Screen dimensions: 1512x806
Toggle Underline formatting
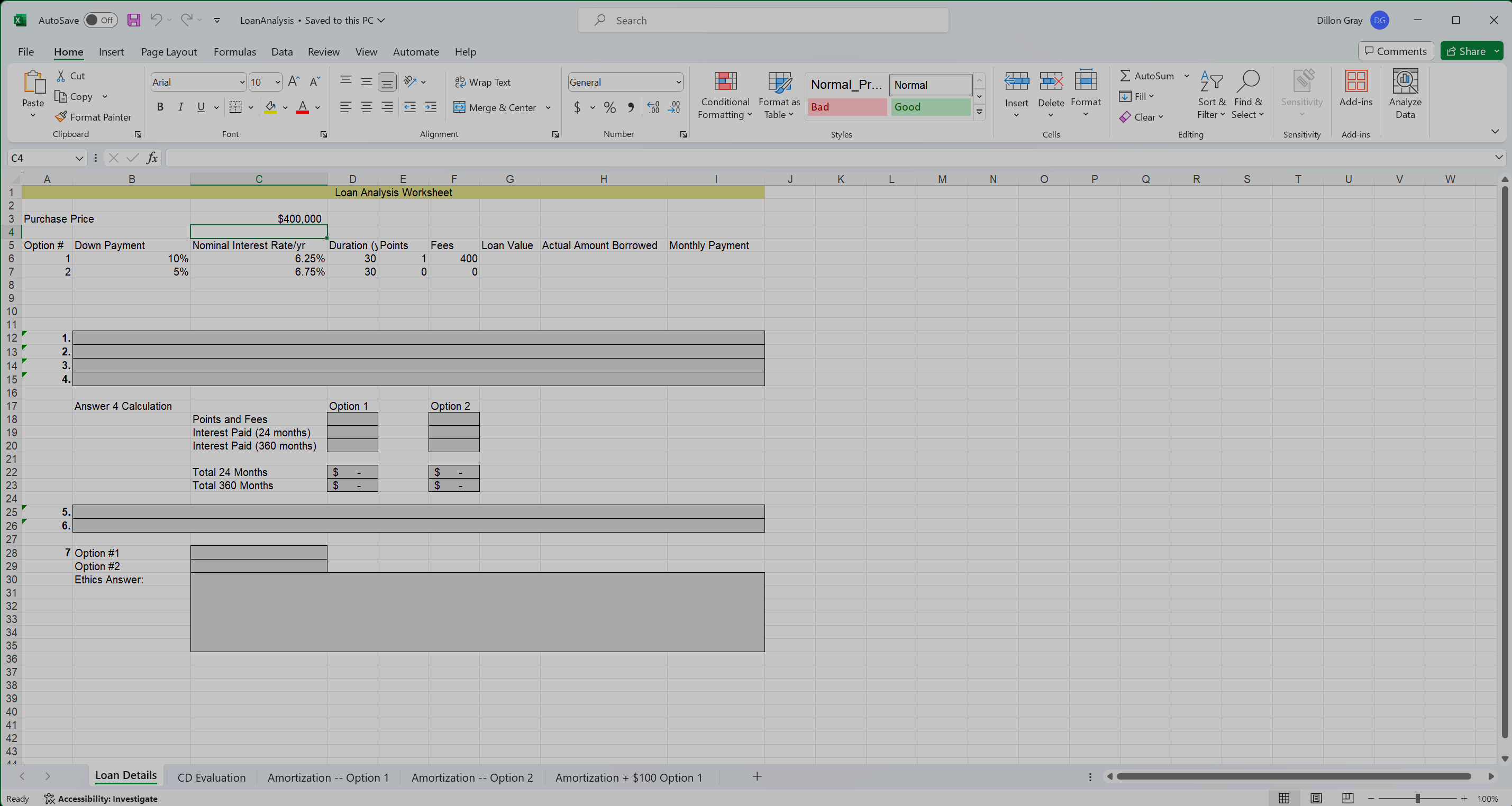(201, 107)
